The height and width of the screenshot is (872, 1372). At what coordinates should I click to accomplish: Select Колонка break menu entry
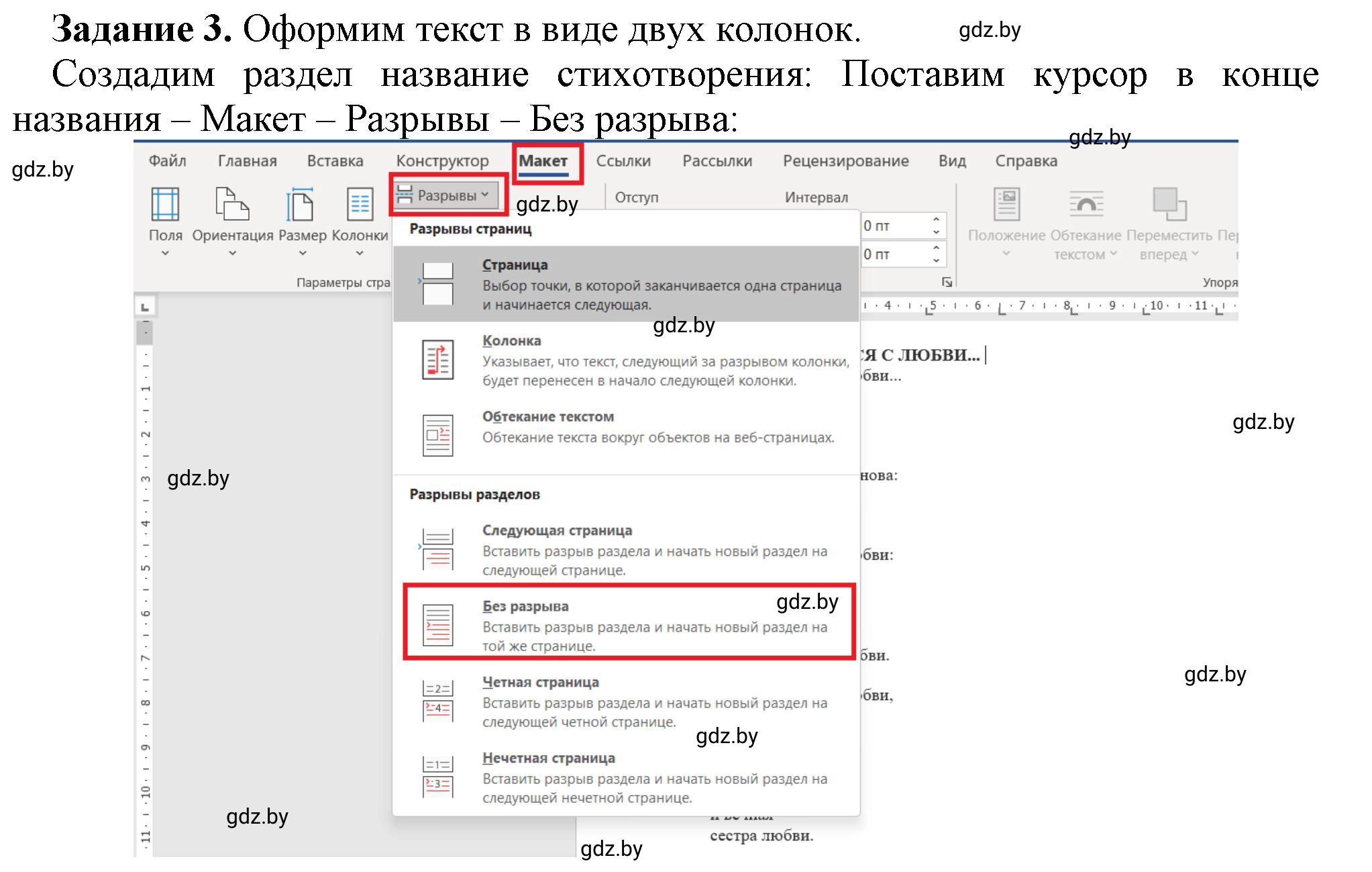click(626, 360)
